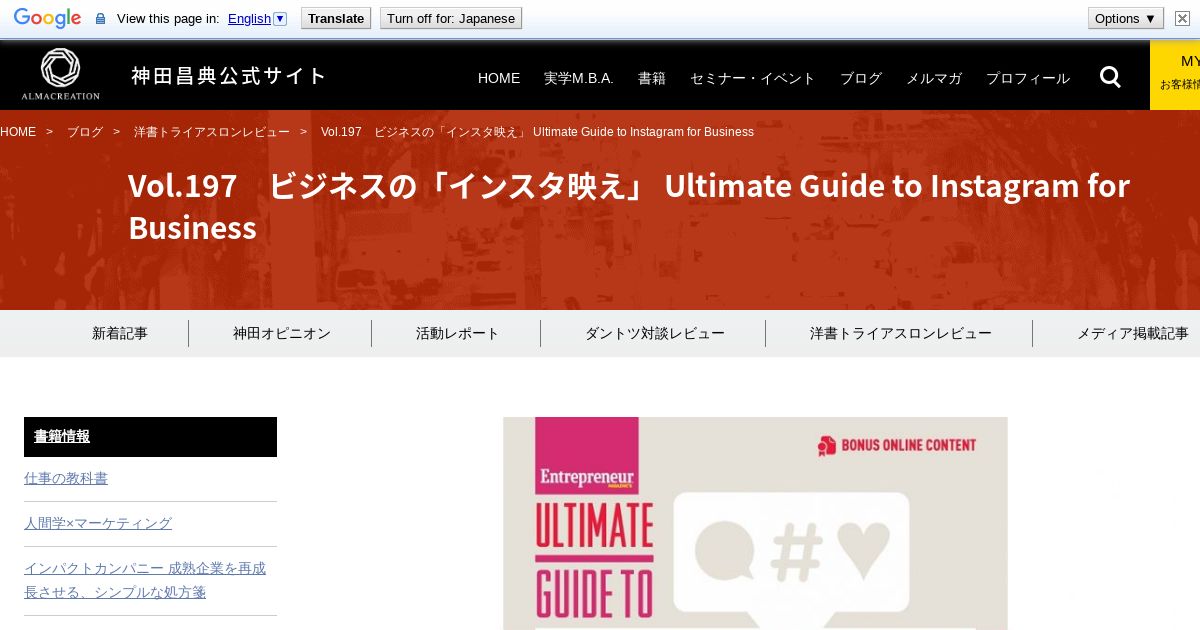Select the 神田オピニオン tab
The width and height of the screenshot is (1200, 630).
[x=282, y=333]
